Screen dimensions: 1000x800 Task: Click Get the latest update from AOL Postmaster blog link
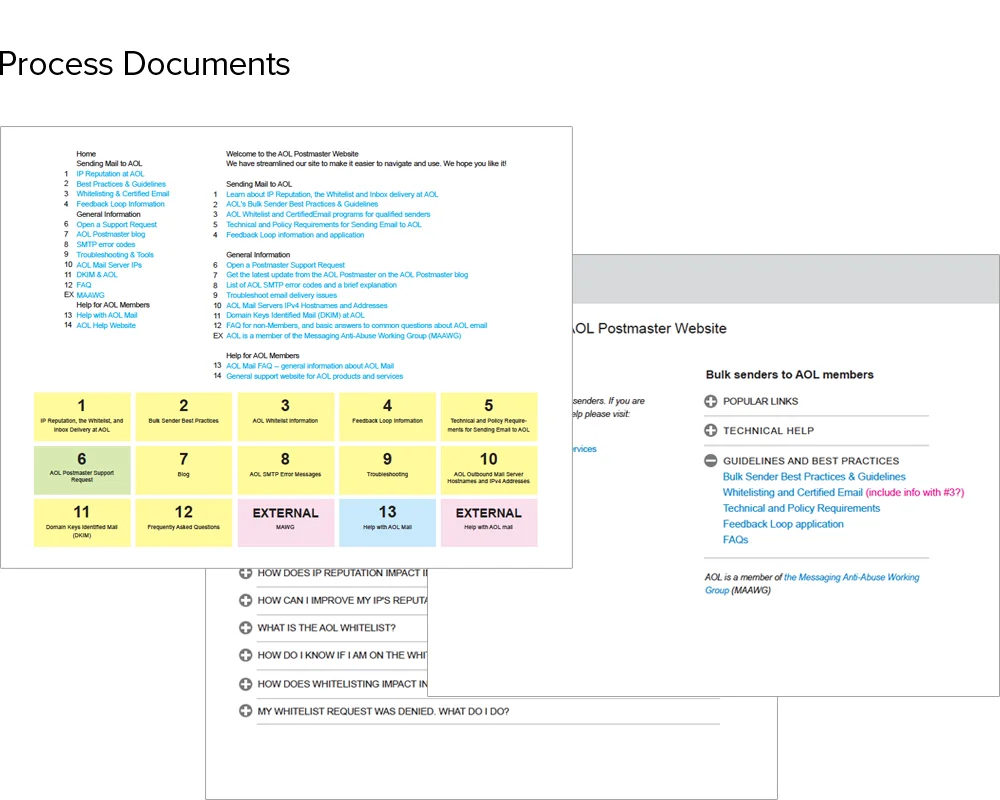[347, 274]
